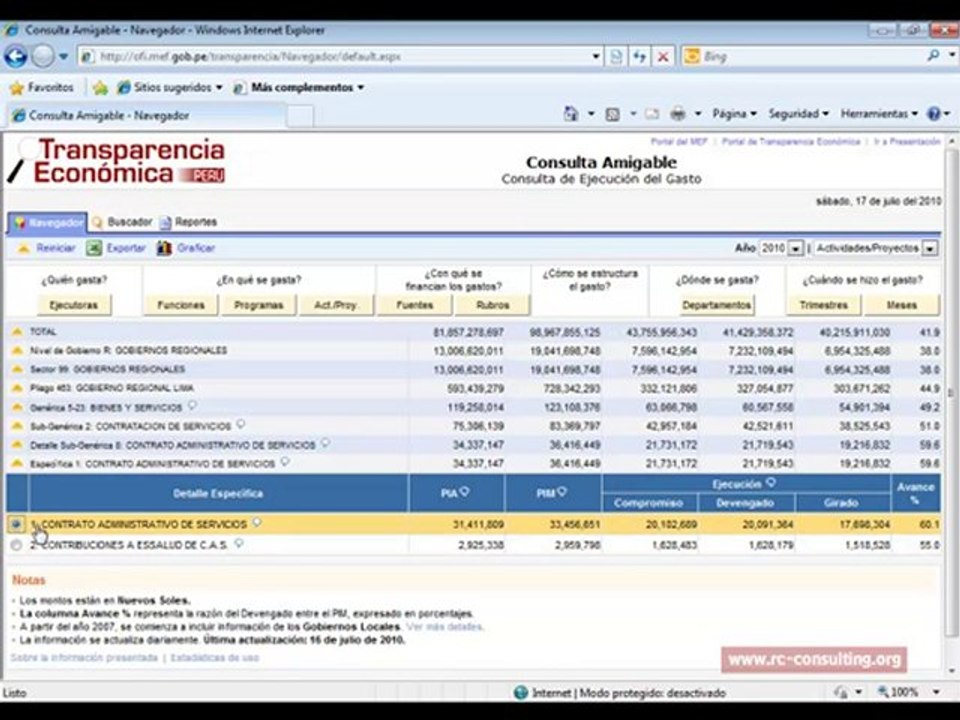Click the add to favorites bar star icon
The height and width of the screenshot is (720, 960).
tap(100, 88)
